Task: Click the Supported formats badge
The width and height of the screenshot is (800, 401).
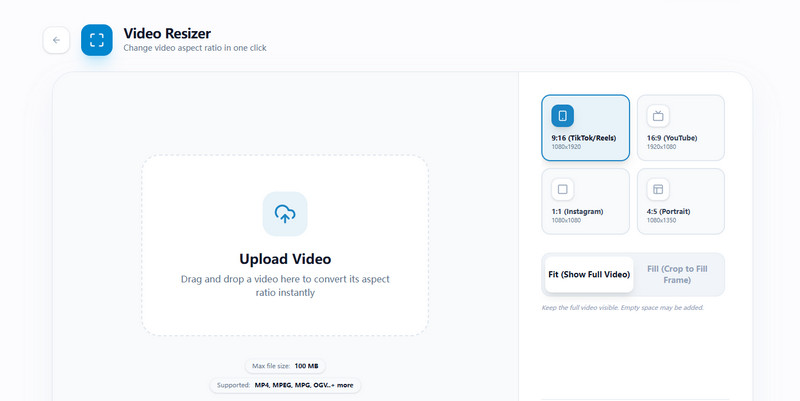Action: (285, 385)
